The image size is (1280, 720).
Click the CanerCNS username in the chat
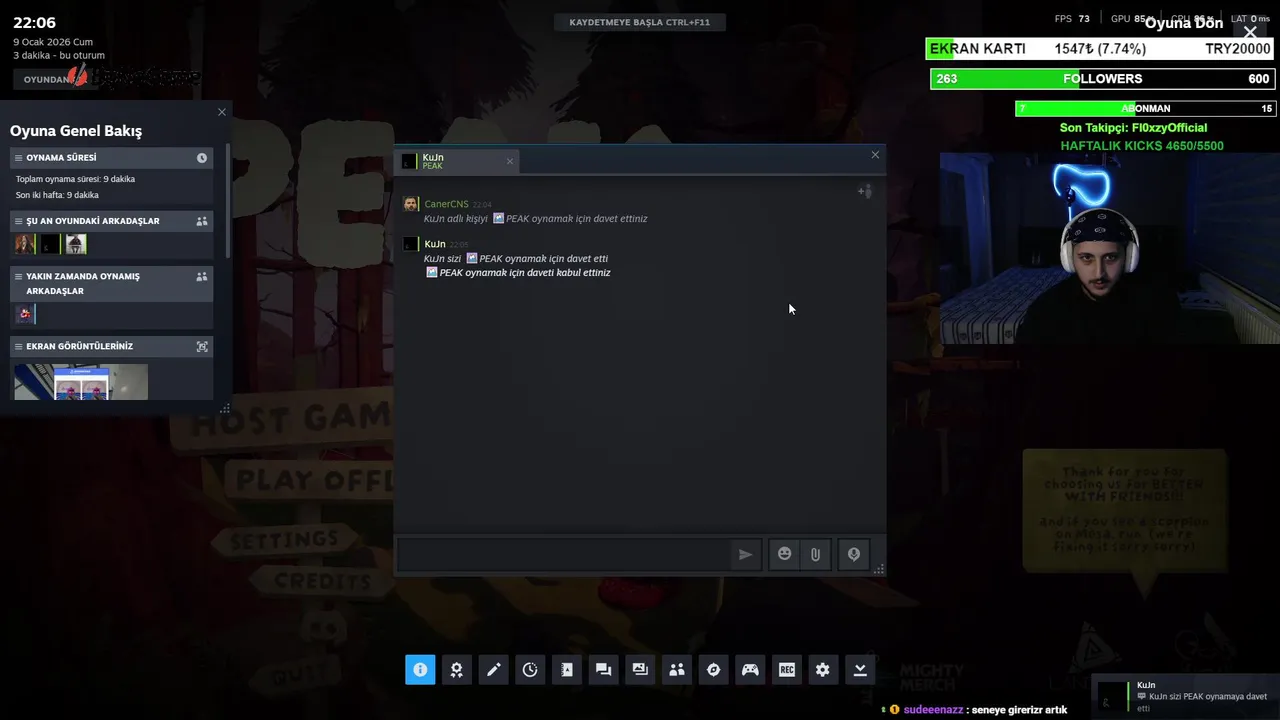tap(446, 204)
